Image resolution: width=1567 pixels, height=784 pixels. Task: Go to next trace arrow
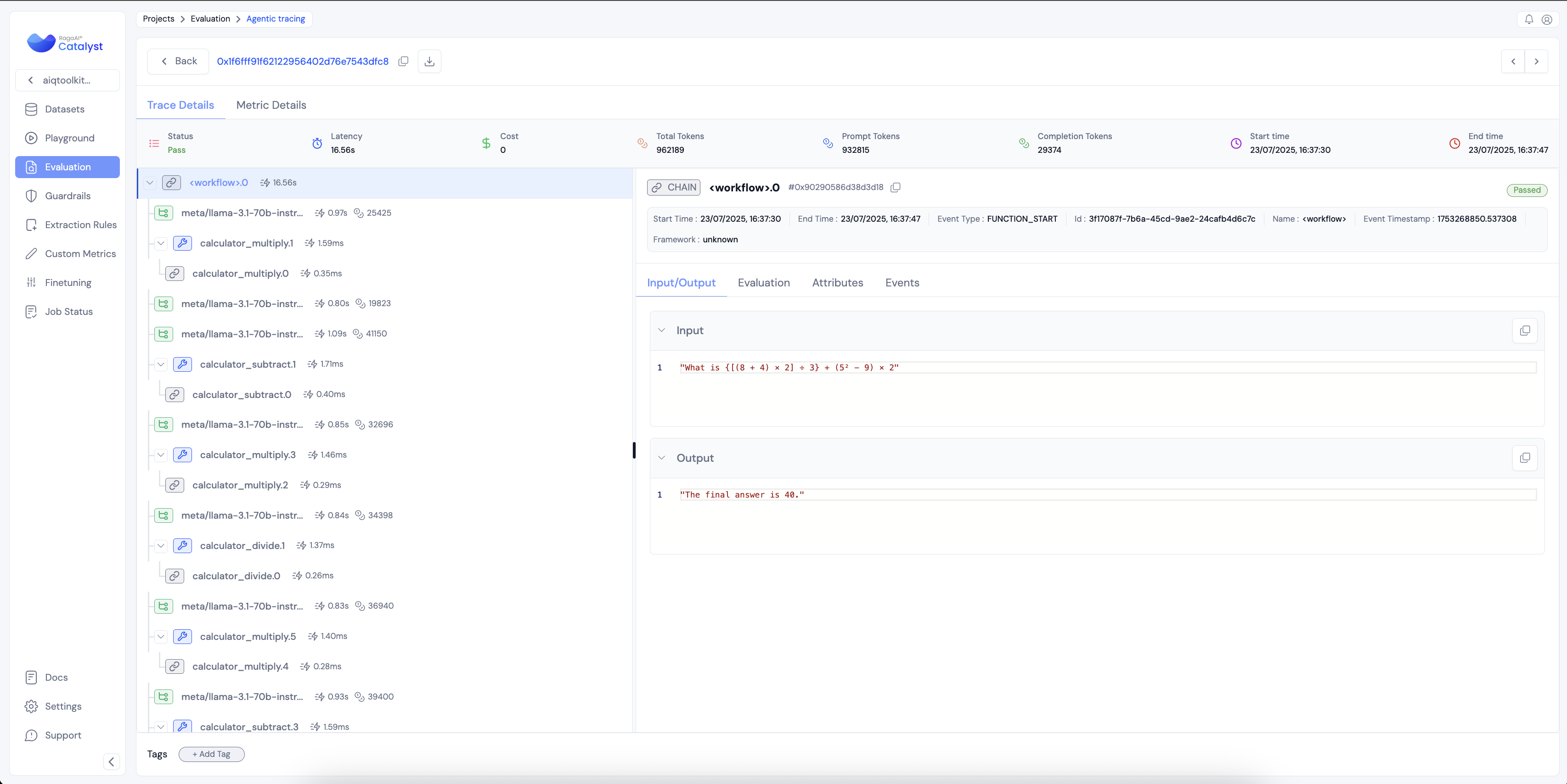1537,62
